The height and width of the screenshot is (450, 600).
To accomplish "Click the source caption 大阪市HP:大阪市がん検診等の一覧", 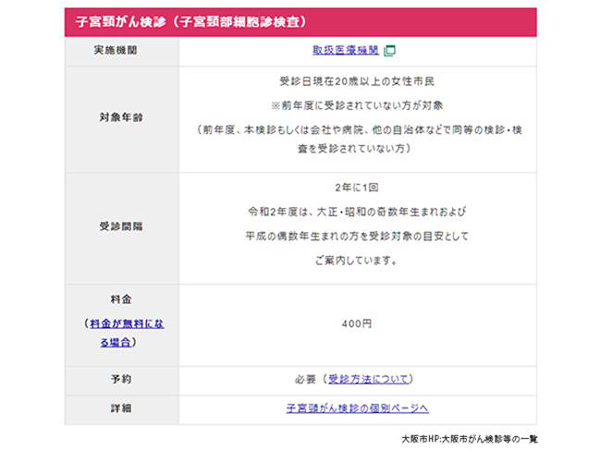I will (470, 439).
